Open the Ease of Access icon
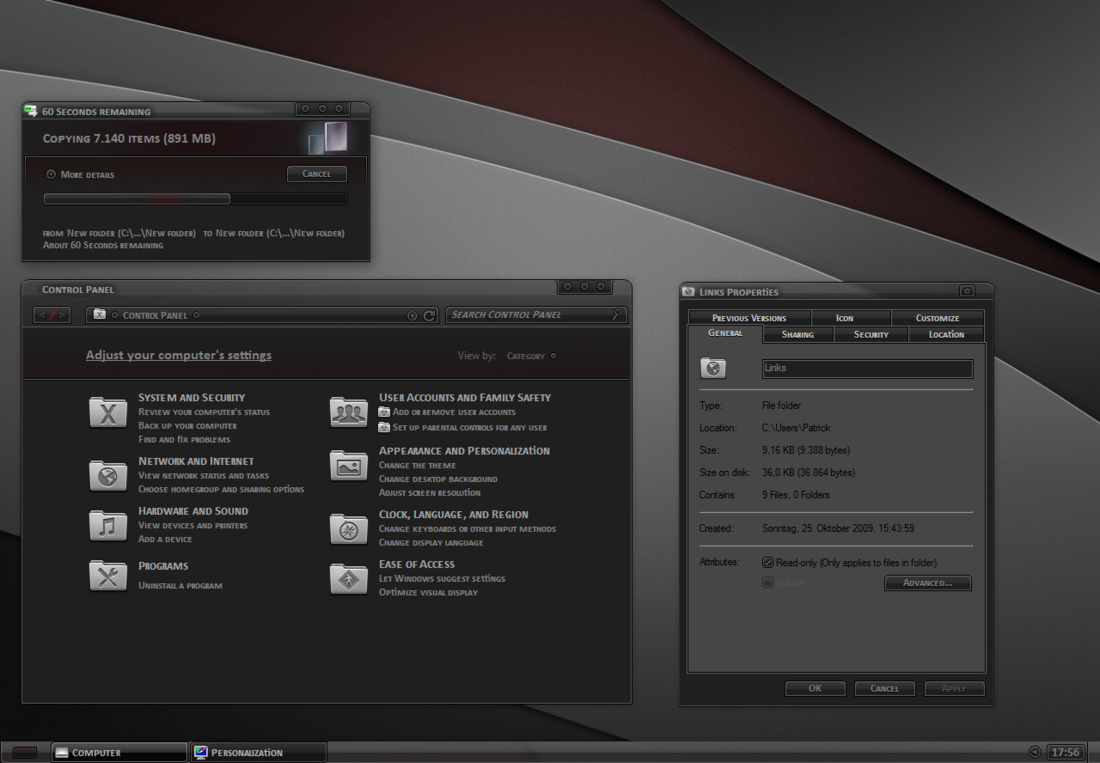The image size is (1100, 763). pos(349,579)
